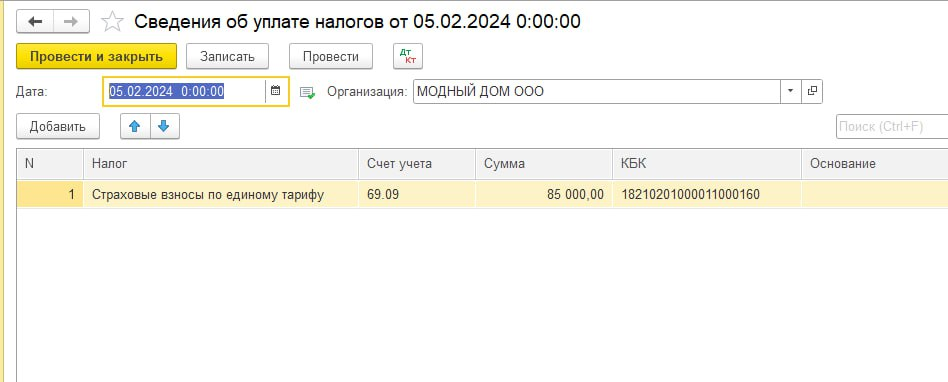
Task: Select row number 1 cell
Action: (x=50, y=195)
